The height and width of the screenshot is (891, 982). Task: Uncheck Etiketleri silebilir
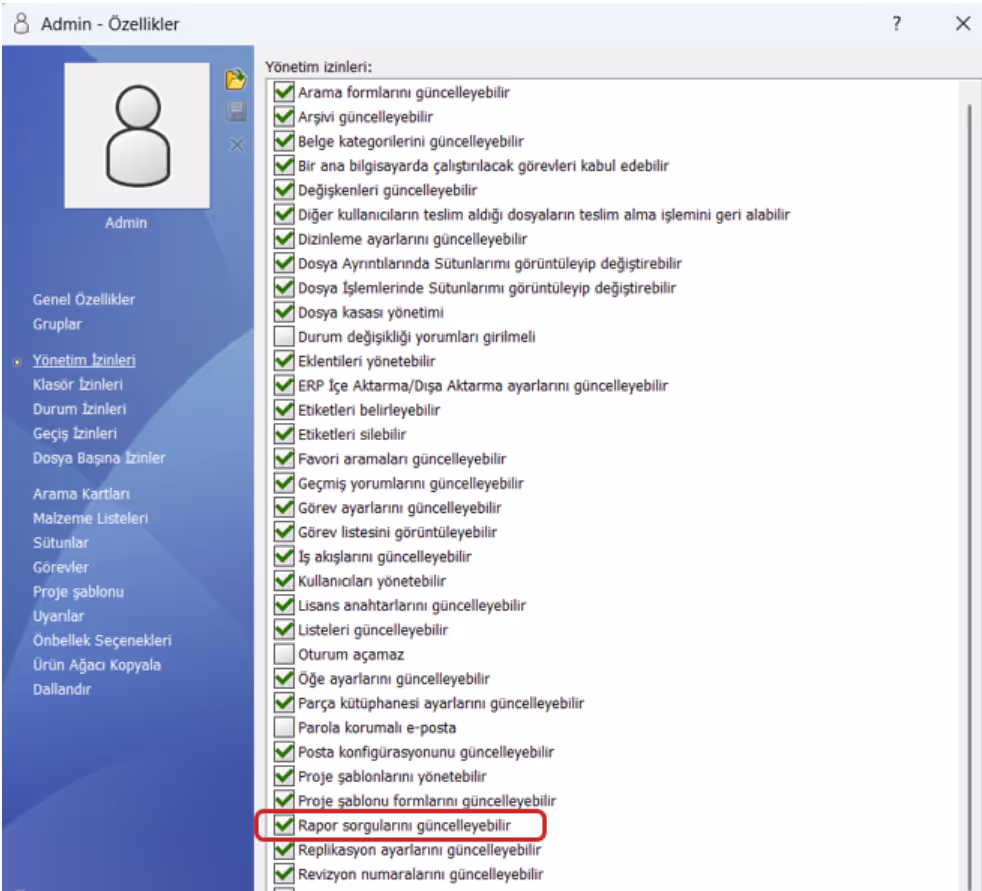pyautogui.click(x=284, y=434)
